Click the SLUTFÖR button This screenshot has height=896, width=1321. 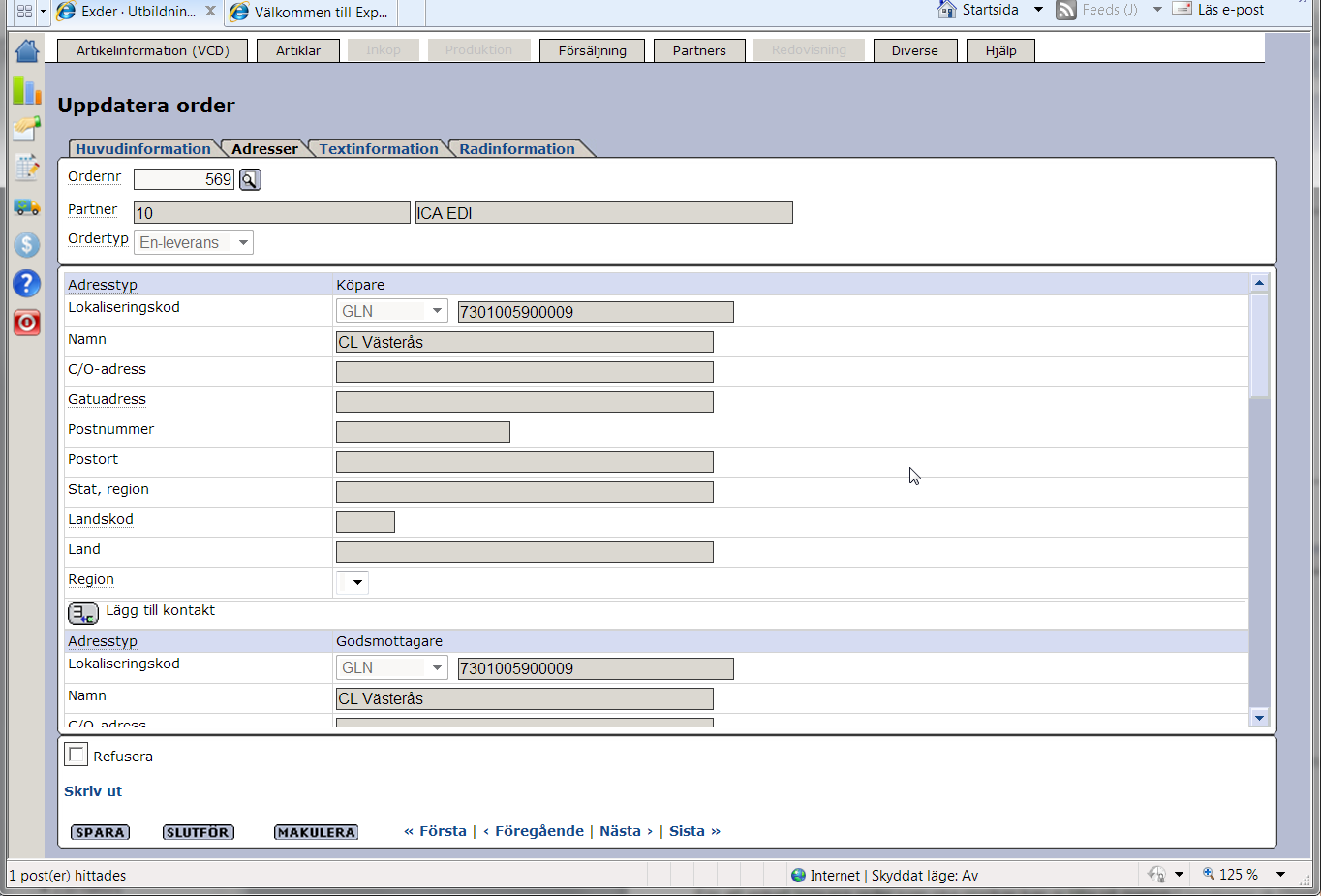click(x=198, y=832)
